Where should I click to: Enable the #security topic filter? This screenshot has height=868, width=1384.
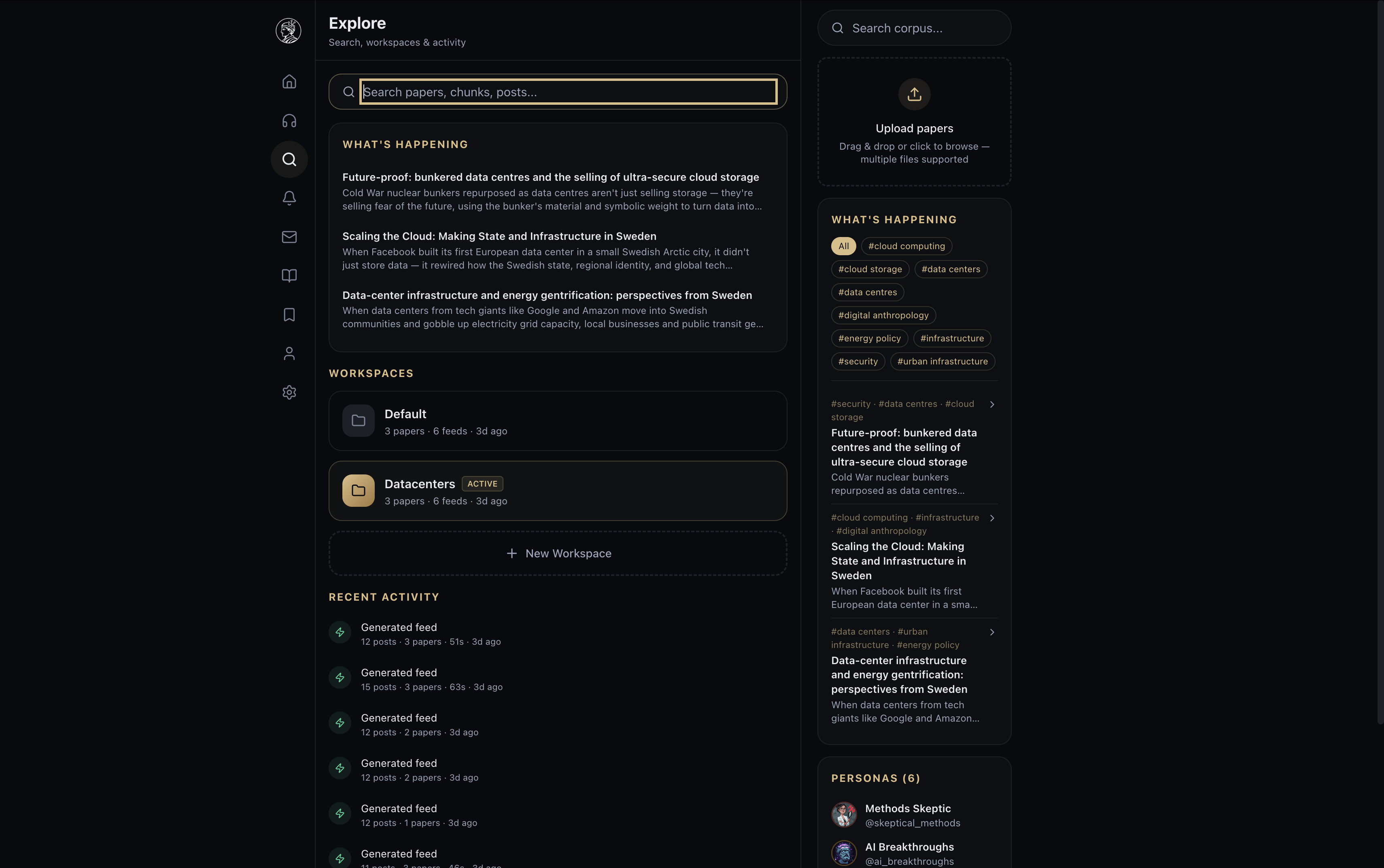[x=858, y=361]
